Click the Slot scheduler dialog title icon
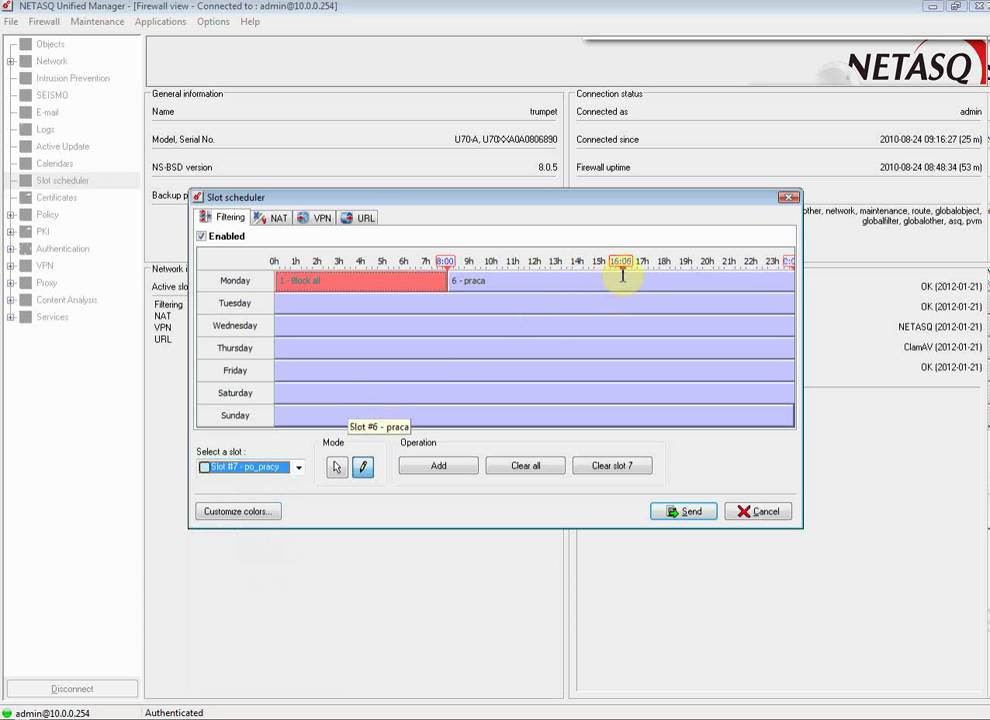Screen dimensions: 990x720 (198, 197)
